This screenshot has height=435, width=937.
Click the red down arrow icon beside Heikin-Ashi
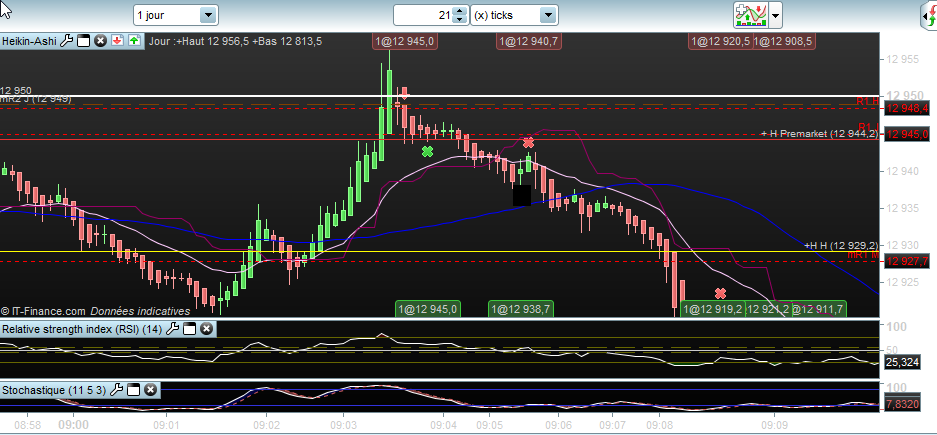click(x=117, y=41)
